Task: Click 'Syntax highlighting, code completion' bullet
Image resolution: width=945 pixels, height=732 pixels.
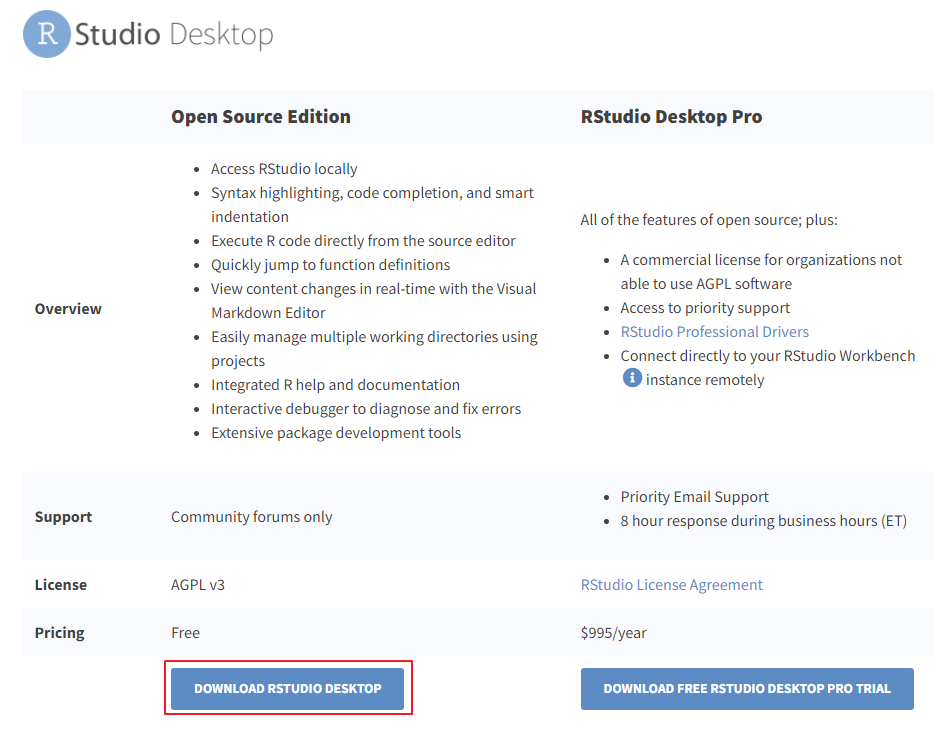Action: pos(372,205)
